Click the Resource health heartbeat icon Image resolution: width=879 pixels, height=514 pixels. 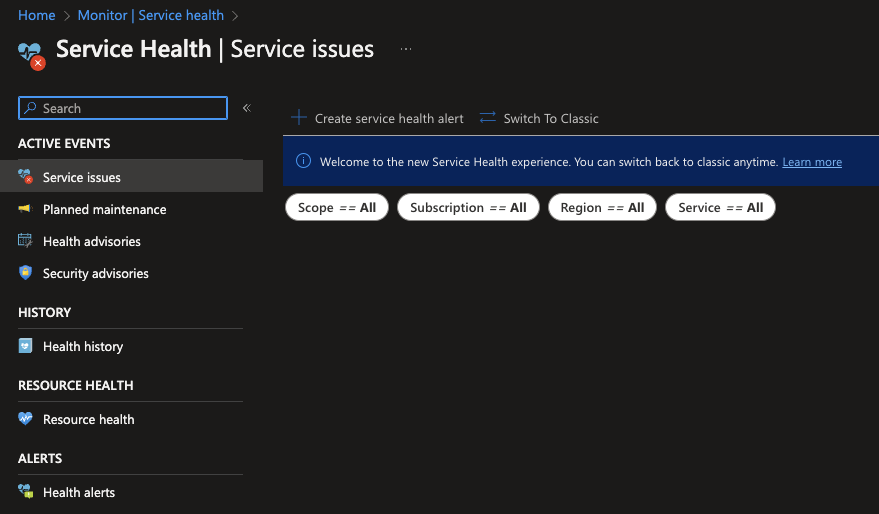point(25,419)
